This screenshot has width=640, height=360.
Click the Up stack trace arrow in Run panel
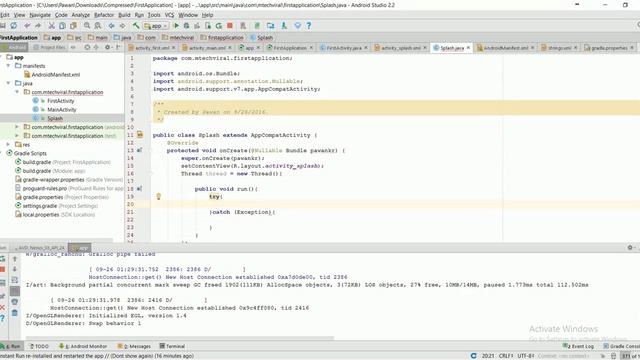tap(15, 259)
